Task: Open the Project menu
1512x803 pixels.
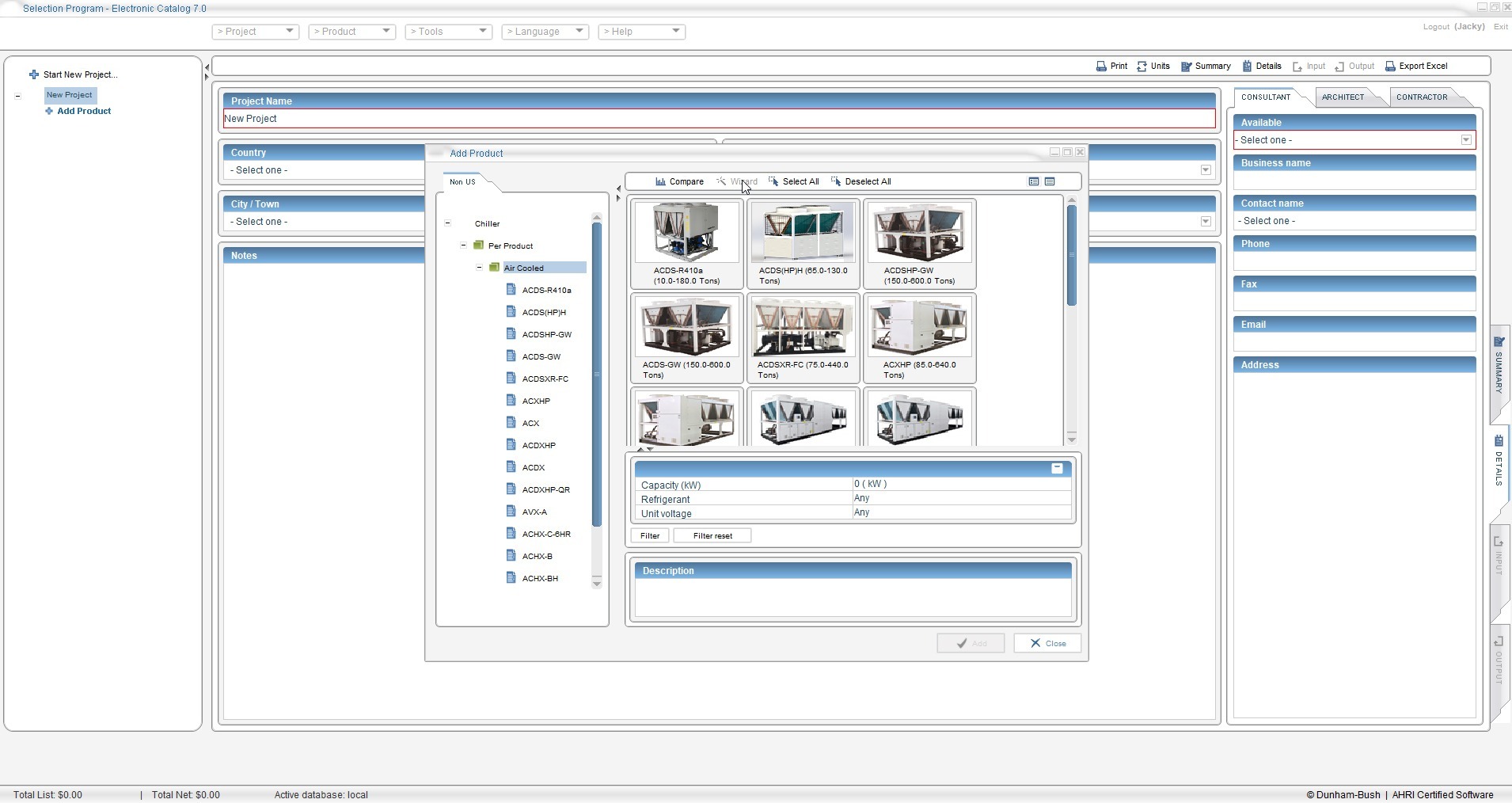Action: point(255,32)
